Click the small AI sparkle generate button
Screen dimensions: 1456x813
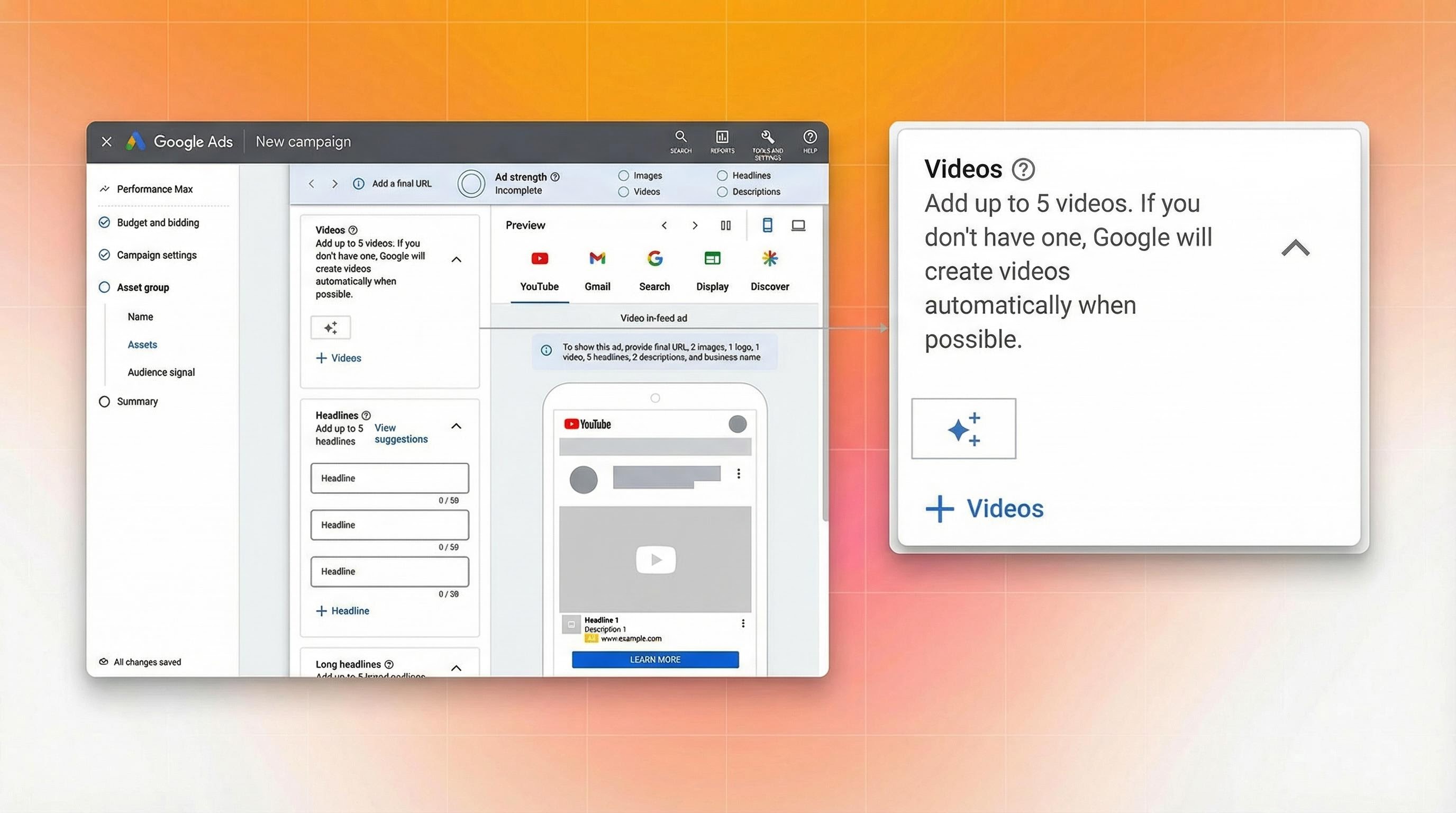331,327
